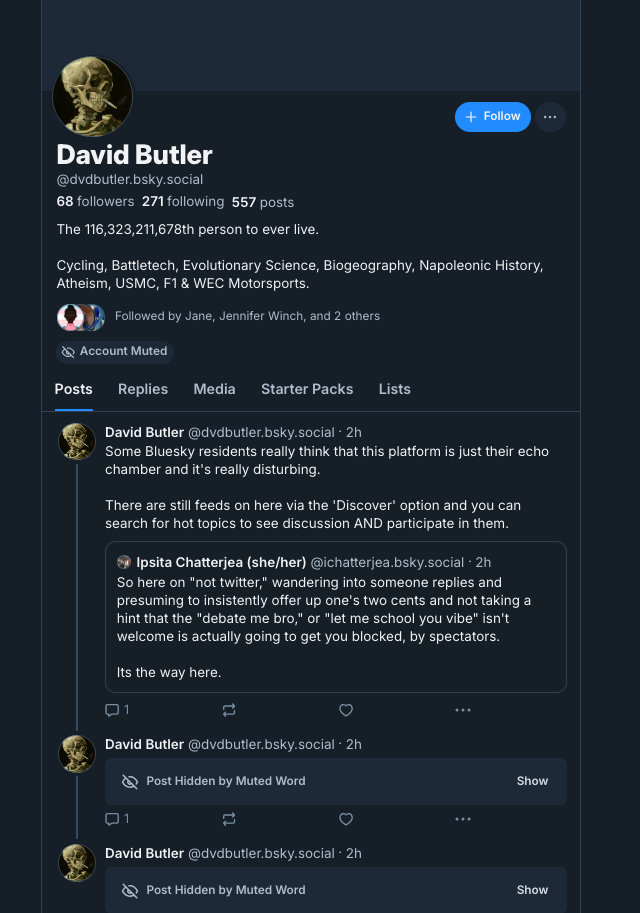640x913 pixels.
Task: Open David Butler's large profile avatar
Action: tap(93, 97)
